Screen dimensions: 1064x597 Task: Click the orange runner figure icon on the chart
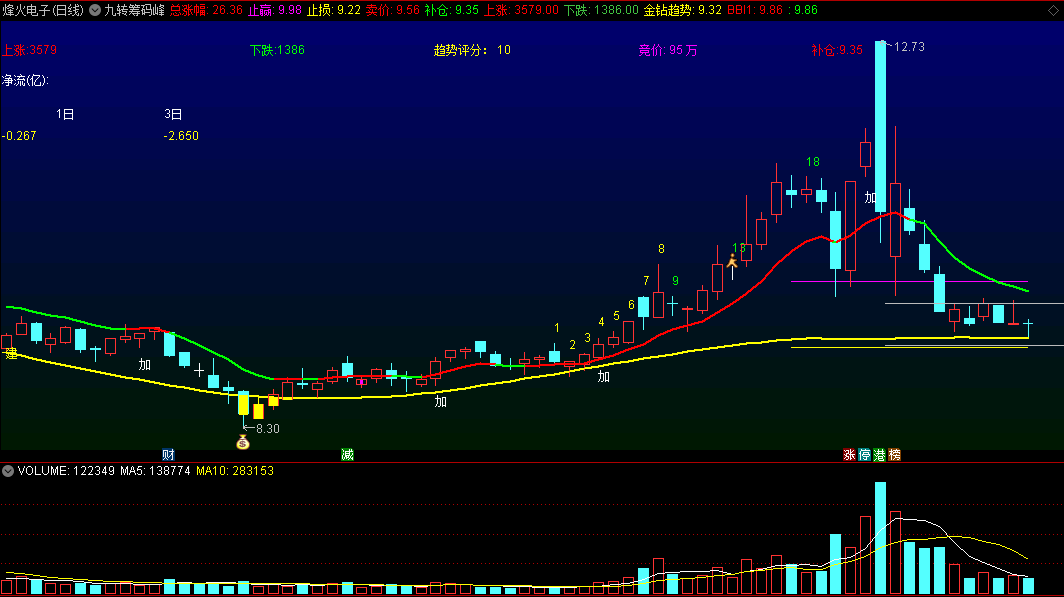(x=732, y=261)
